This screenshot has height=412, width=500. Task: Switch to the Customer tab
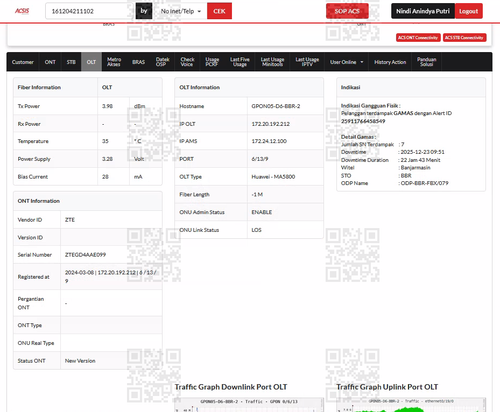(23, 62)
